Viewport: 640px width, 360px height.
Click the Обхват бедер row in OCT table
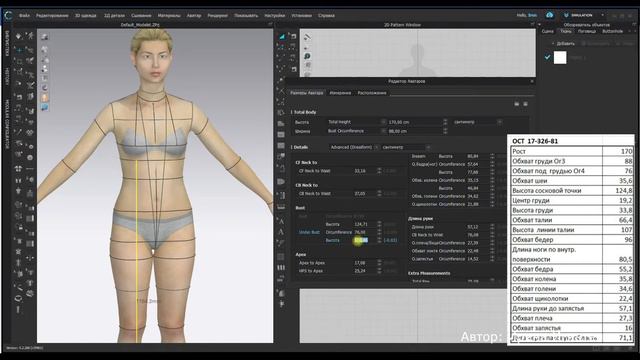pyautogui.click(x=571, y=240)
